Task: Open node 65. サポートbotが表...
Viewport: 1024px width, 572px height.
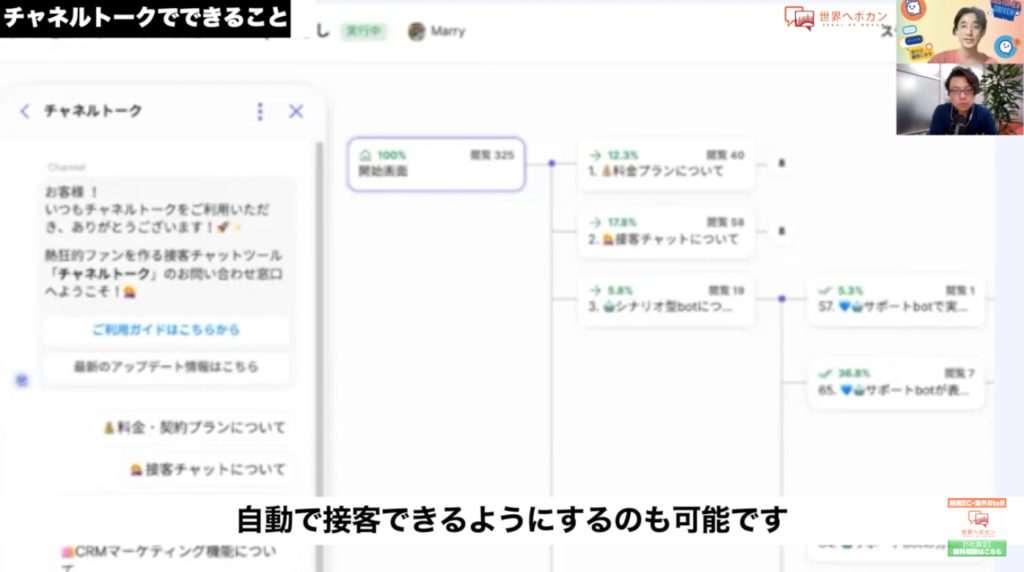Action: (895, 383)
